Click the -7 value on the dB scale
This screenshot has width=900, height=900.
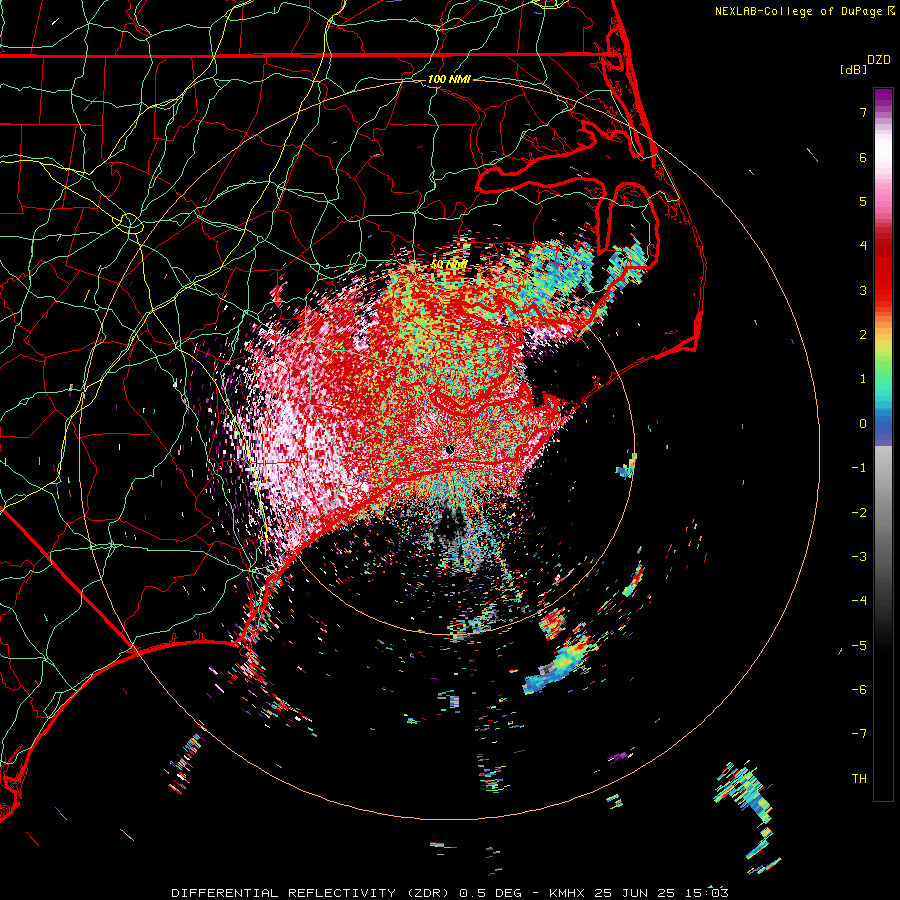click(x=859, y=734)
